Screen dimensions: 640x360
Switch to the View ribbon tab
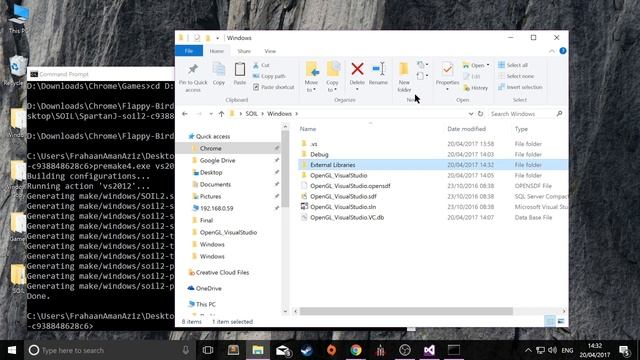tap(270, 51)
